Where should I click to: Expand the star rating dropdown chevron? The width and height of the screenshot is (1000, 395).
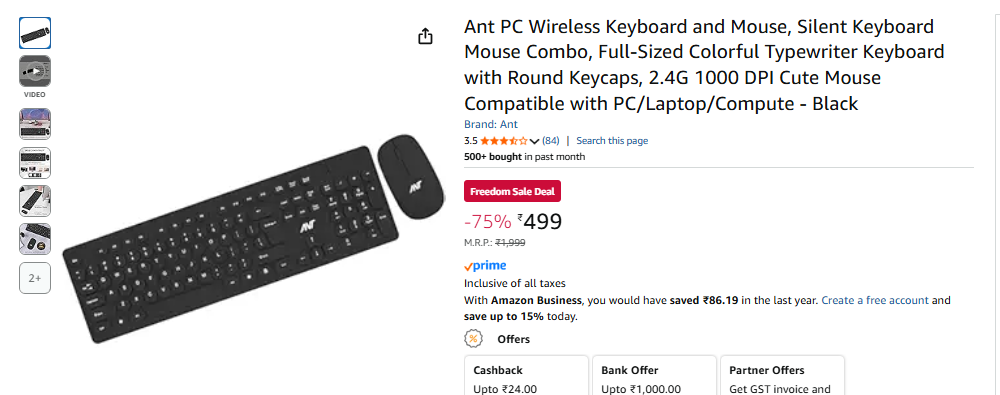pyautogui.click(x=534, y=141)
